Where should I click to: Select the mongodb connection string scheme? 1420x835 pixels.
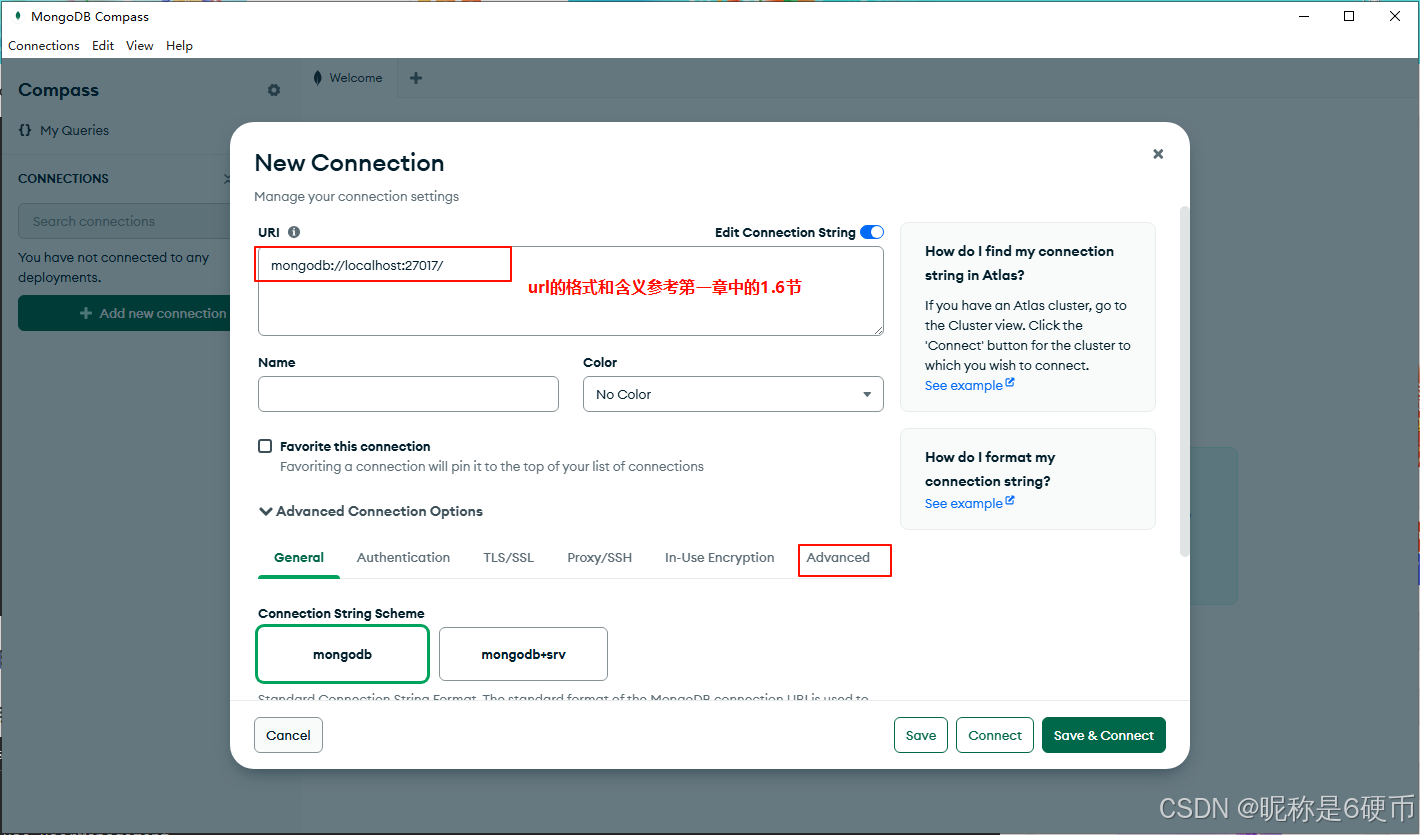tap(343, 654)
